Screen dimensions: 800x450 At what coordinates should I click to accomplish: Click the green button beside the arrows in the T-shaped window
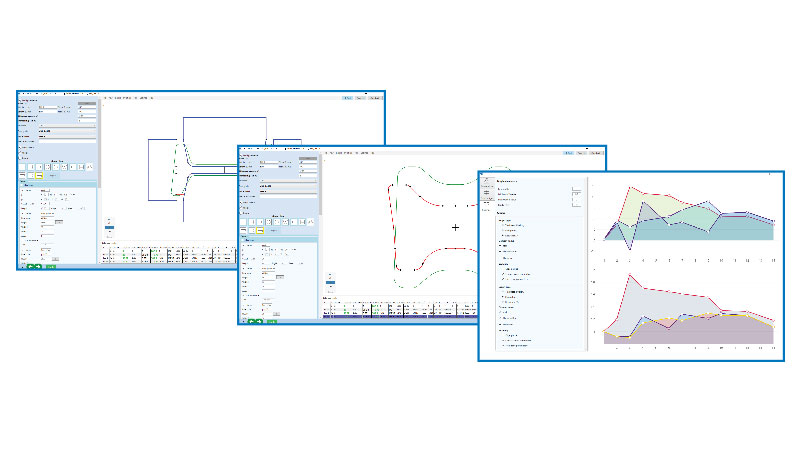(50, 267)
